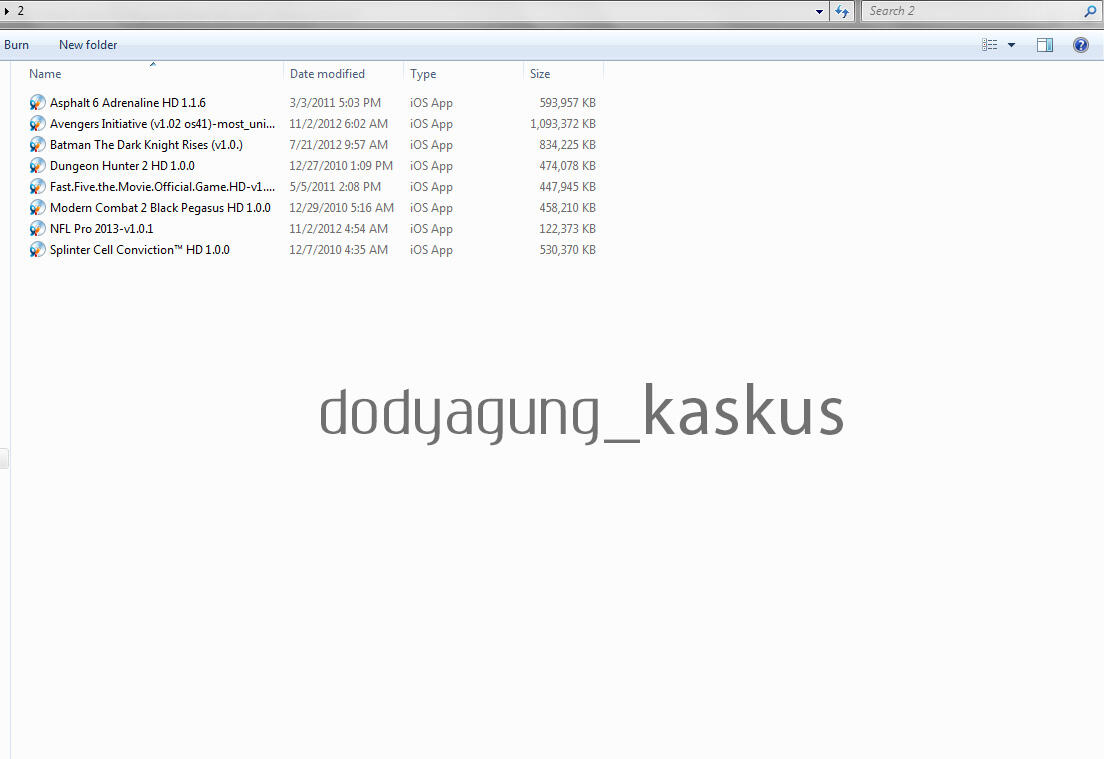Click the date 11/2/2012 6:02 AM

pyautogui.click(x=339, y=124)
